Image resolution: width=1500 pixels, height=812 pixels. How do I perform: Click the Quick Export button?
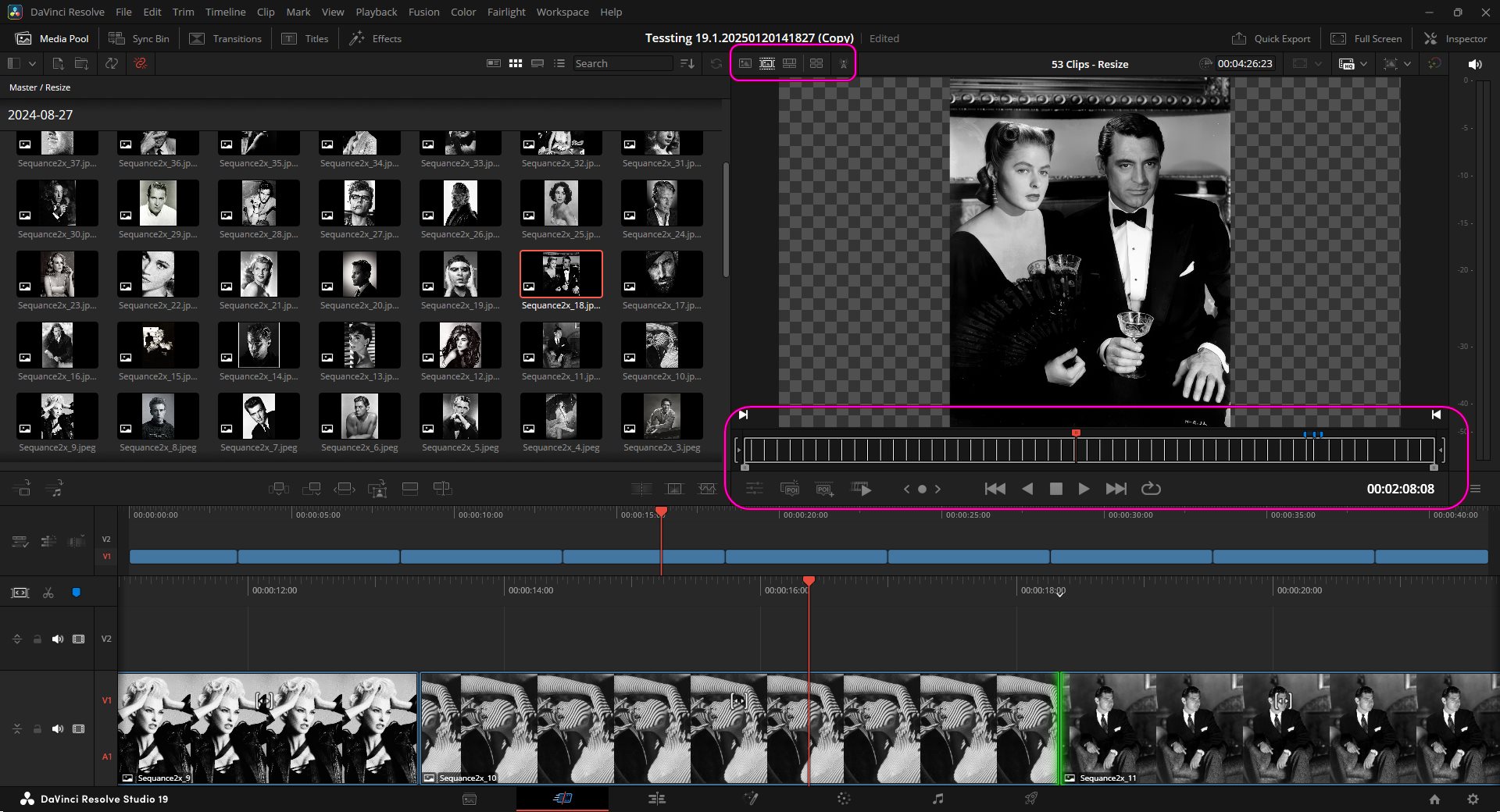(1271, 38)
